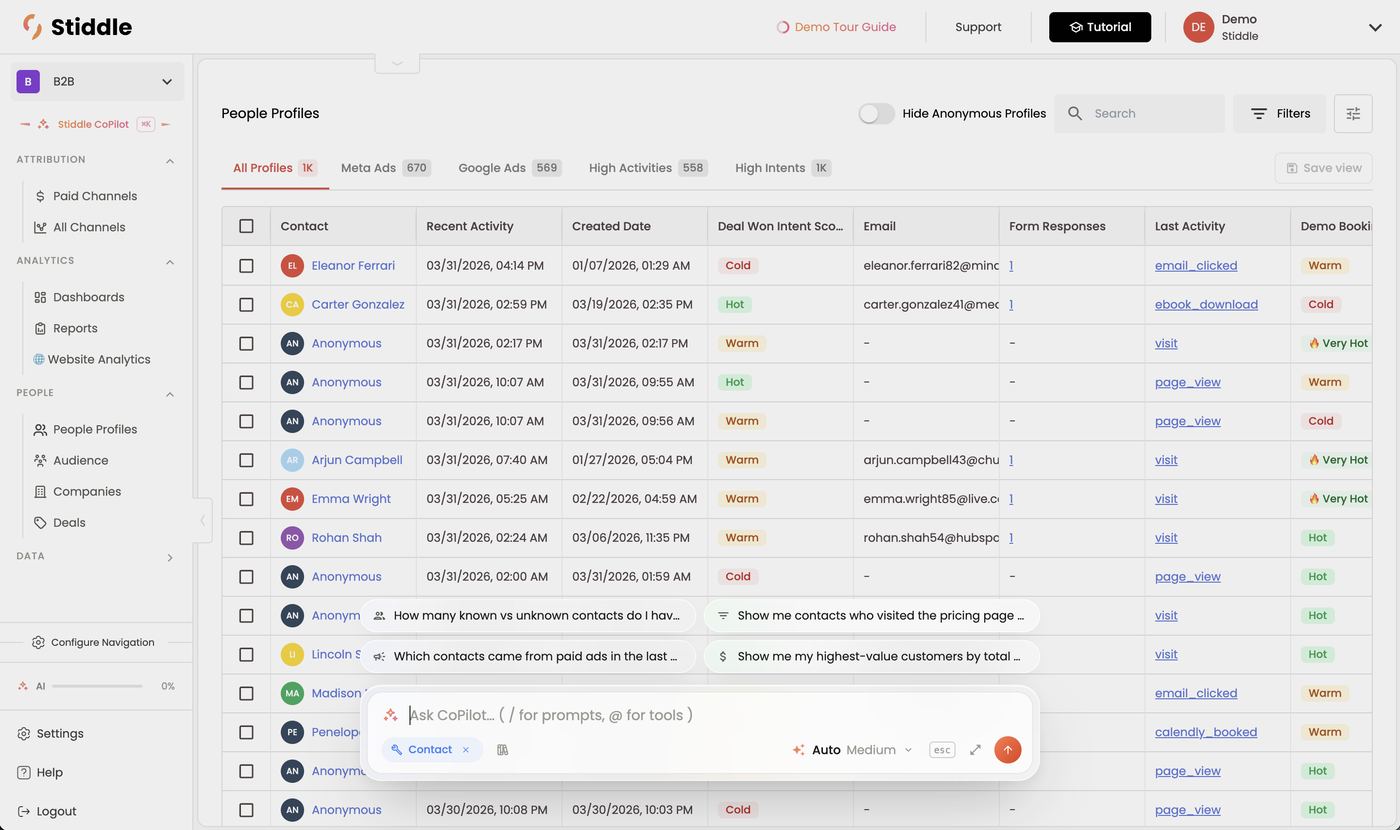This screenshot has width=1400, height=830.
Task: Click the people profiles Search field
Action: 1140,114
